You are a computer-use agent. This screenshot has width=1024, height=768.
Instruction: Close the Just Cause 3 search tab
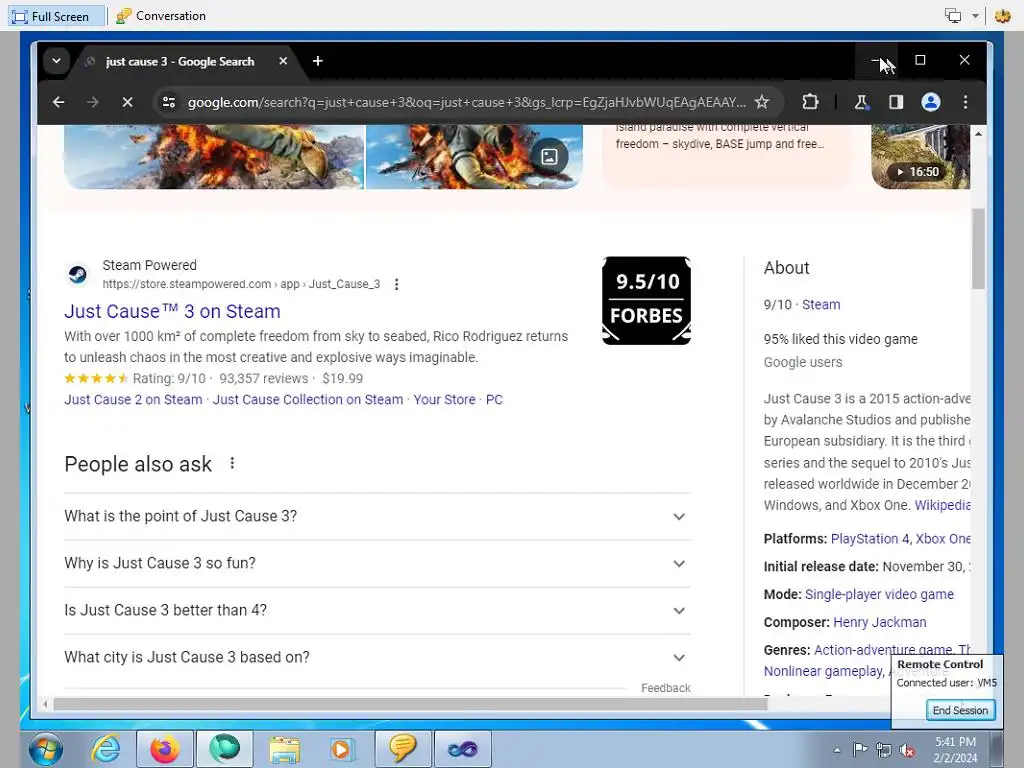(283, 61)
